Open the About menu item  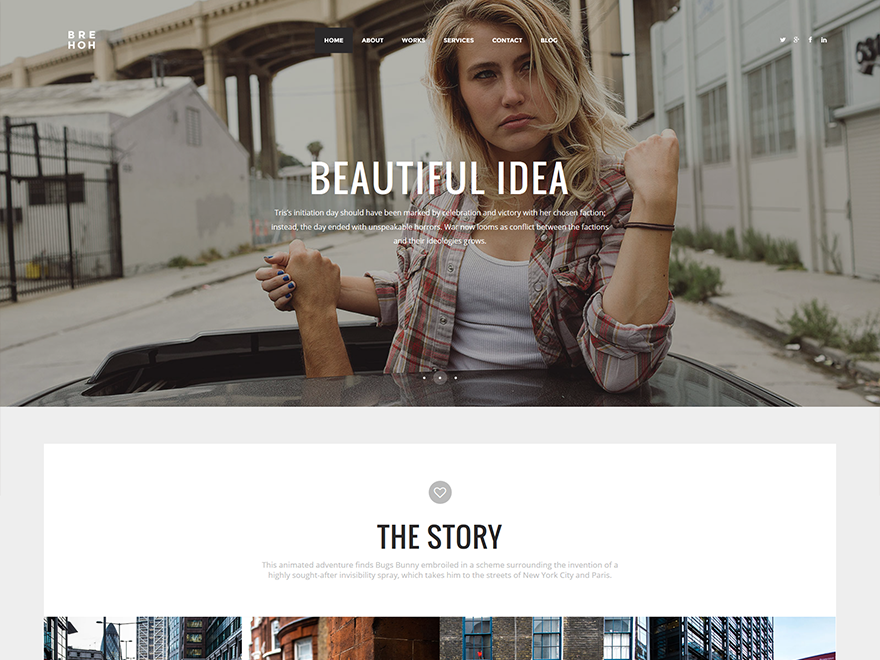point(373,40)
